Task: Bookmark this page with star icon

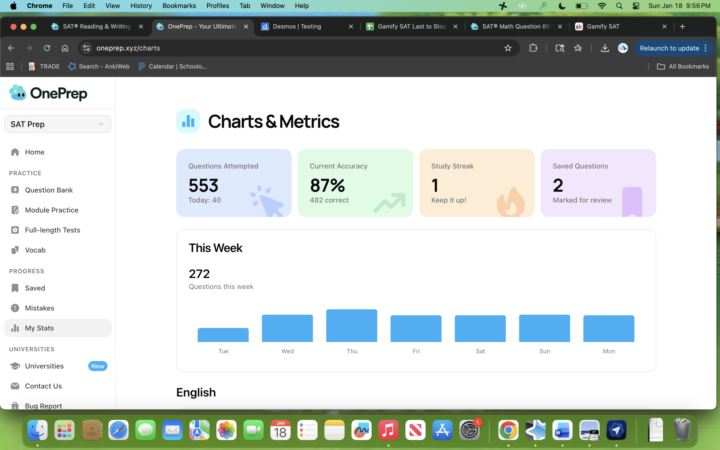Action: click(x=508, y=48)
